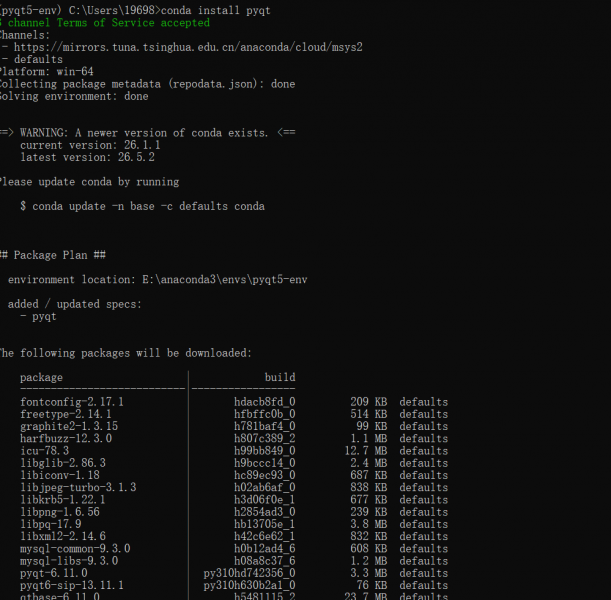The image size is (611, 600).
Task: Click the pyqt6-sip-13.11.1 package entry
Action: pos(72,585)
